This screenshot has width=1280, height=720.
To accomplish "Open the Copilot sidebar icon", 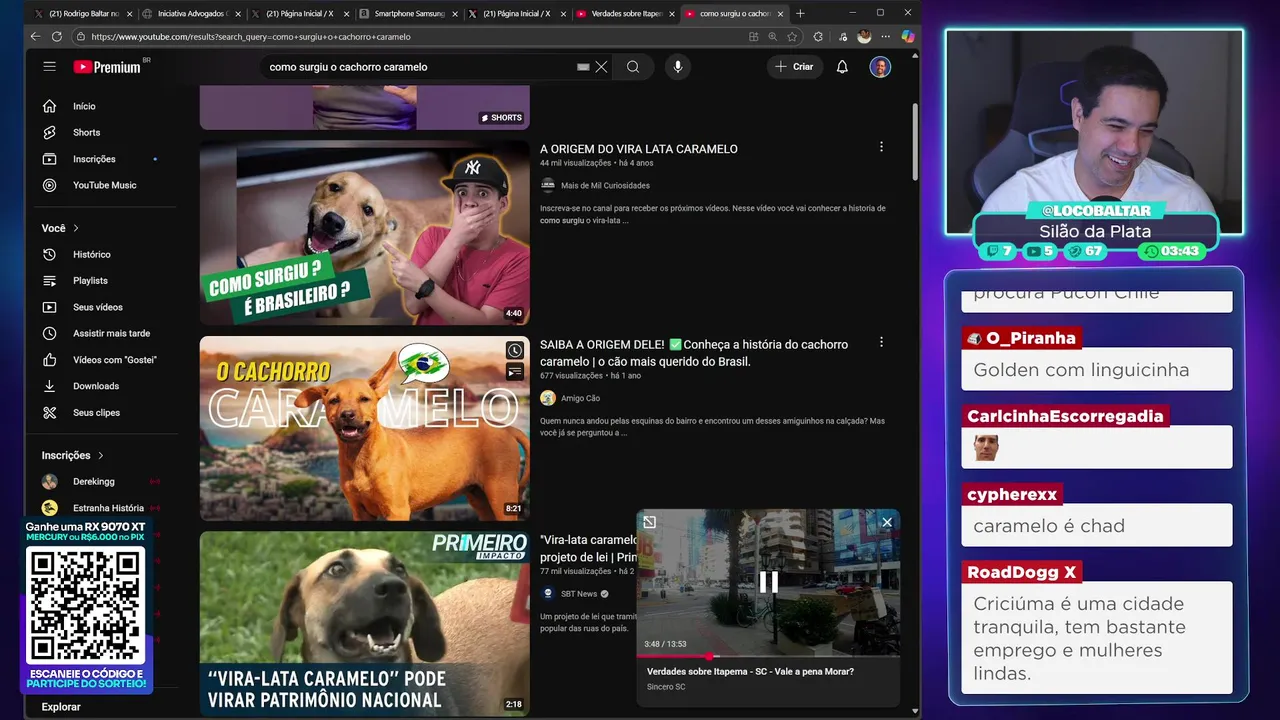I will pos(907,36).
